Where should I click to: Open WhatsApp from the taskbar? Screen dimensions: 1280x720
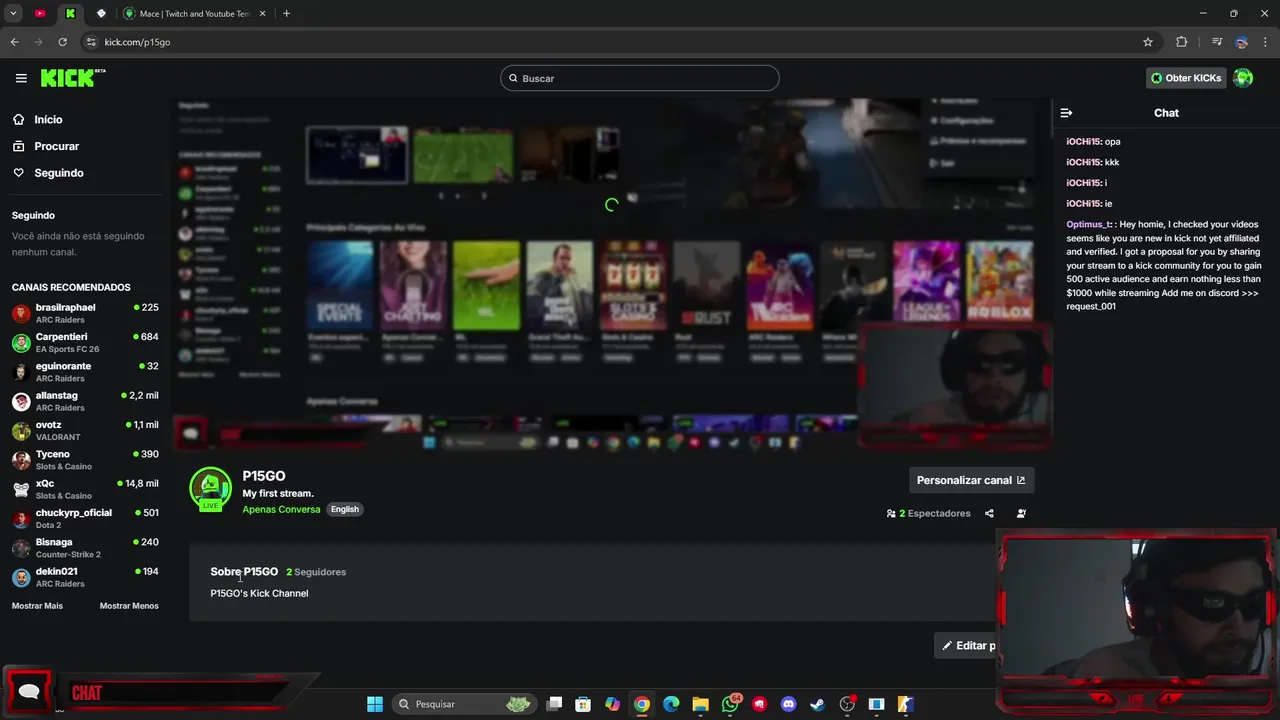(x=730, y=704)
